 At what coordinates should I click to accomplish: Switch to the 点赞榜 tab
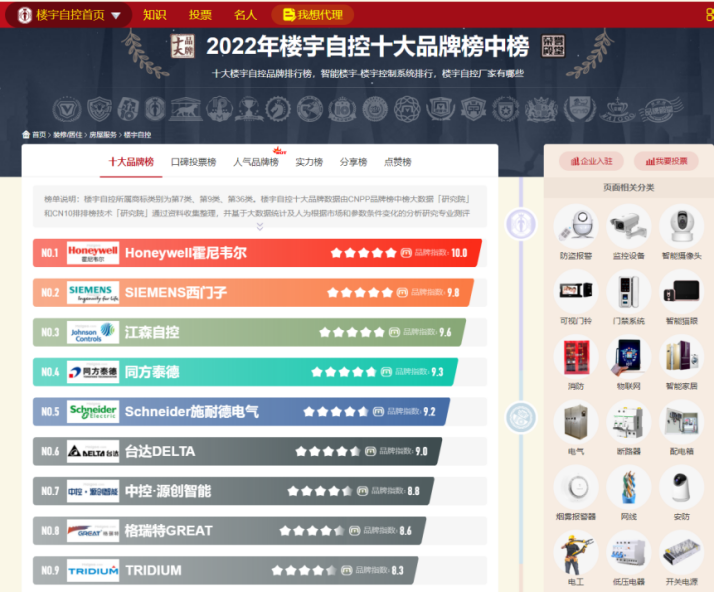(x=398, y=162)
